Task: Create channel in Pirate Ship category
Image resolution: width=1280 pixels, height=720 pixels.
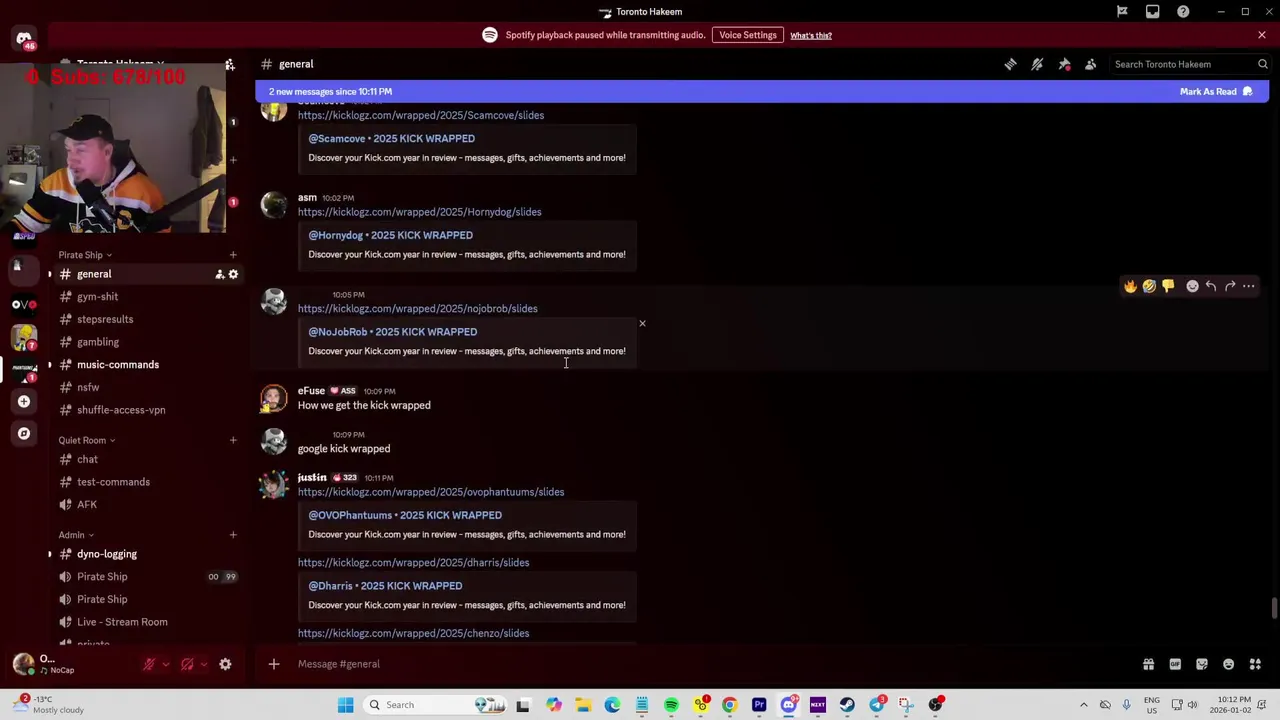Action: point(233,255)
